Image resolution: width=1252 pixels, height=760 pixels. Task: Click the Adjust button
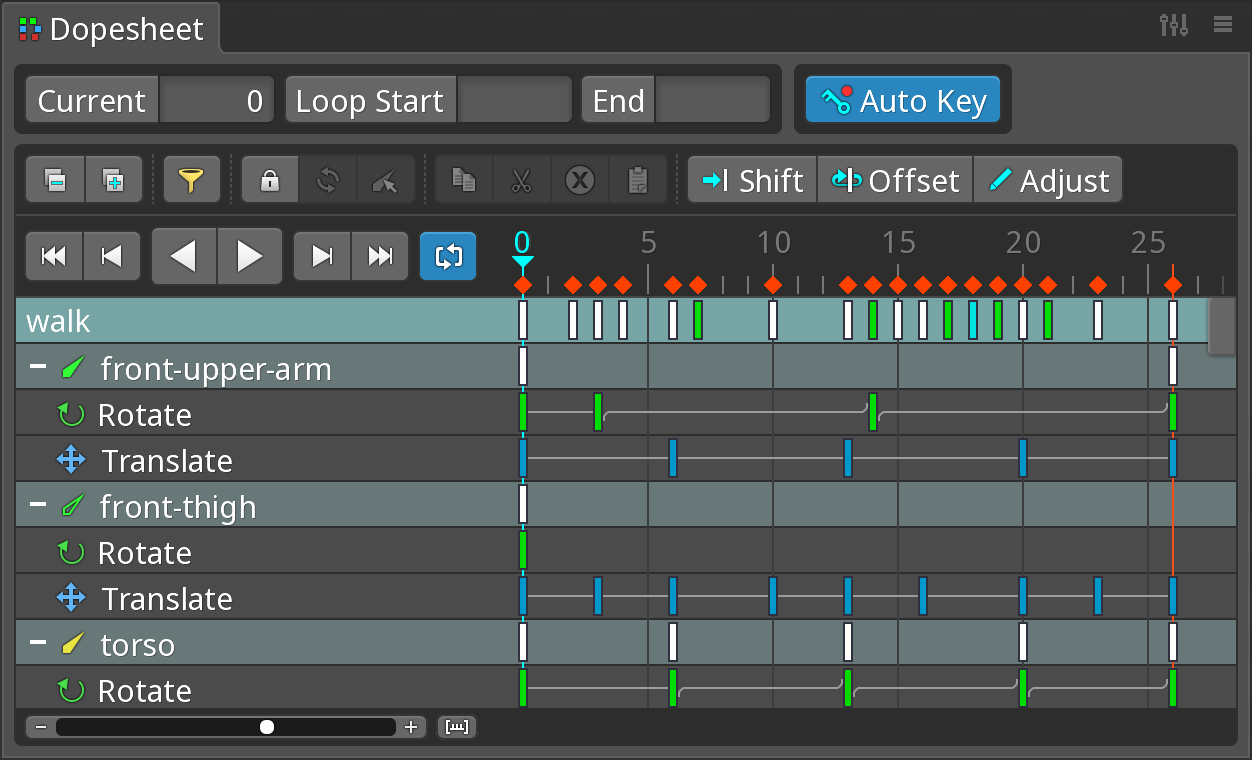click(1047, 181)
